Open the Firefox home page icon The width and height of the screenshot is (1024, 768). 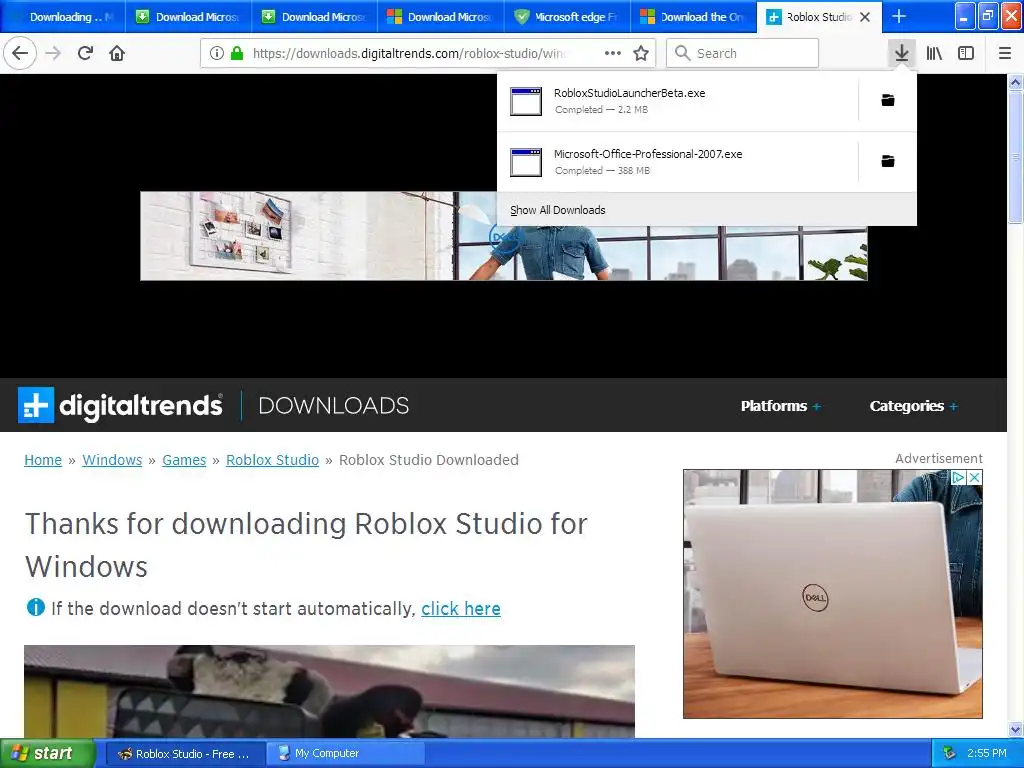click(117, 53)
